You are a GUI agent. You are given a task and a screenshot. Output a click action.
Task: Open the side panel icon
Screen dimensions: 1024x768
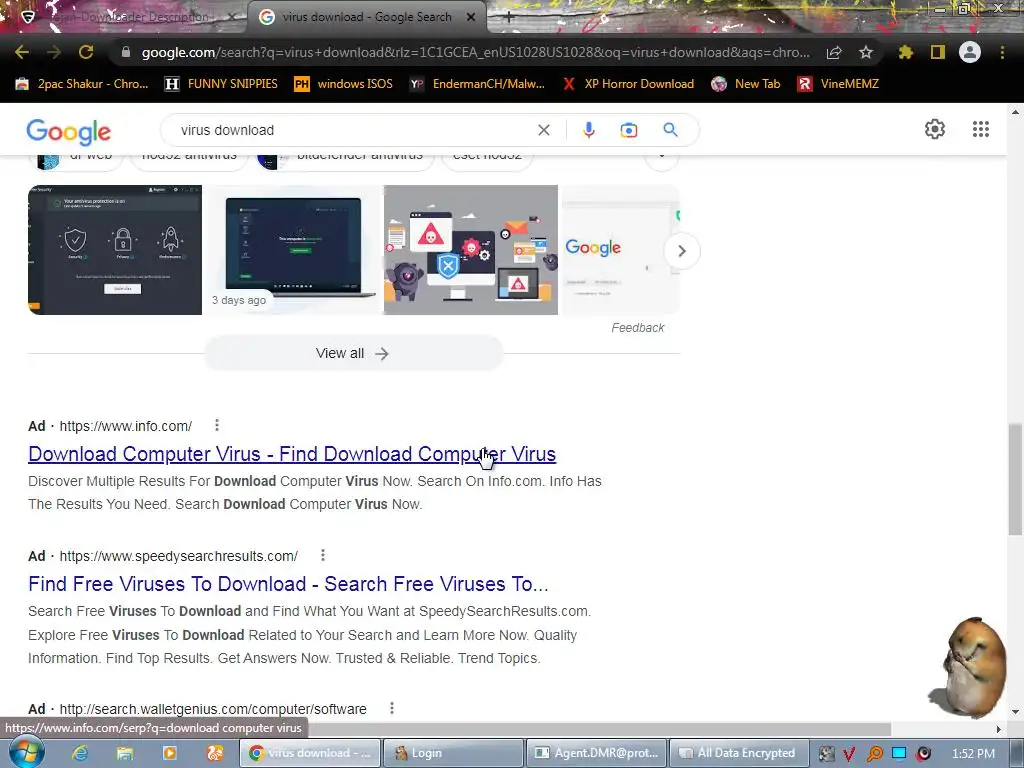pos(938,52)
